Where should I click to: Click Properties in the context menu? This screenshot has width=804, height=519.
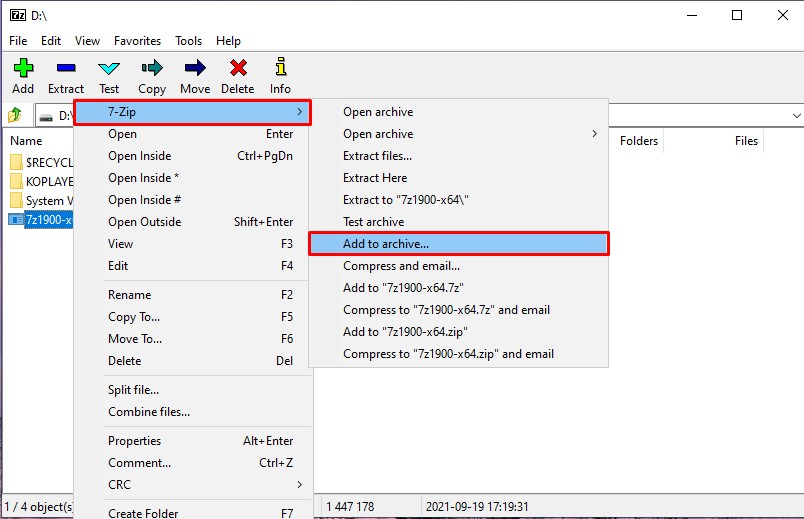tap(134, 441)
